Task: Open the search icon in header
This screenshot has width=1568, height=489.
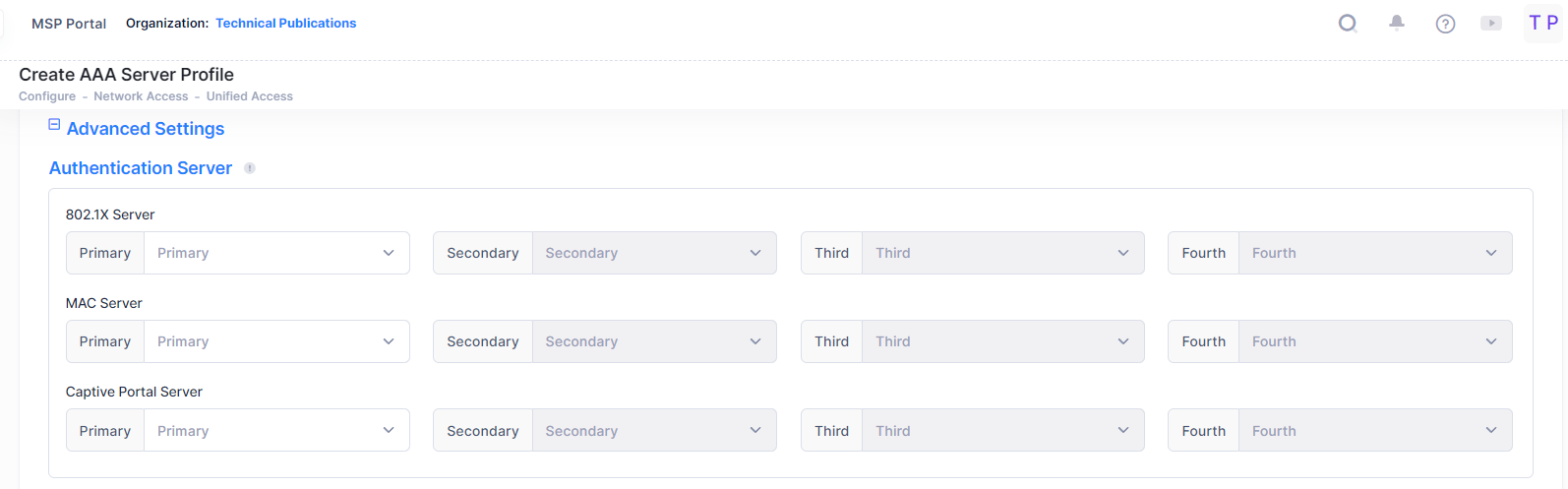Action: (x=1348, y=24)
